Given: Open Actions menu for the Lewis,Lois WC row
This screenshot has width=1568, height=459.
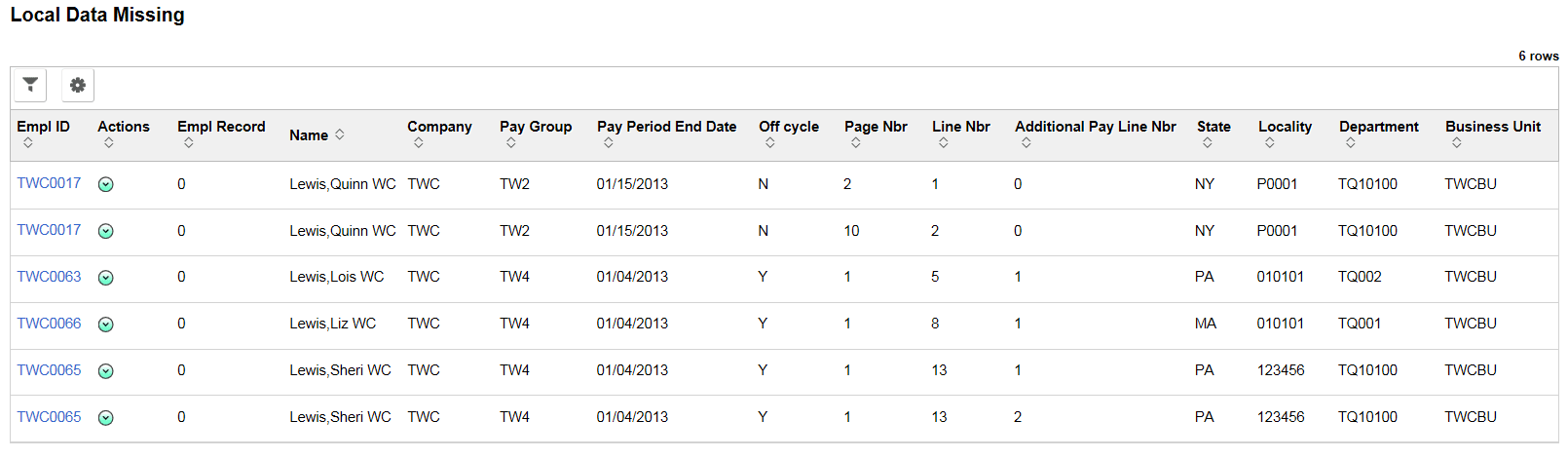Looking at the screenshot, I should (106, 278).
